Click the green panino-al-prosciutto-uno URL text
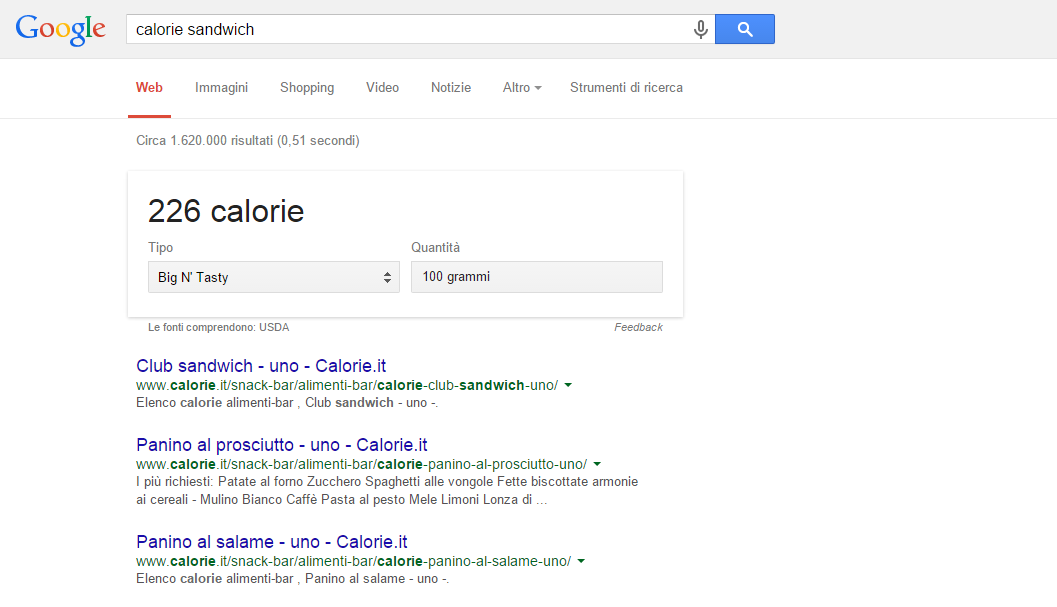Image resolution: width=1057 pixels, height=607 pixels. pyautogui.click(x=361, y=464)
